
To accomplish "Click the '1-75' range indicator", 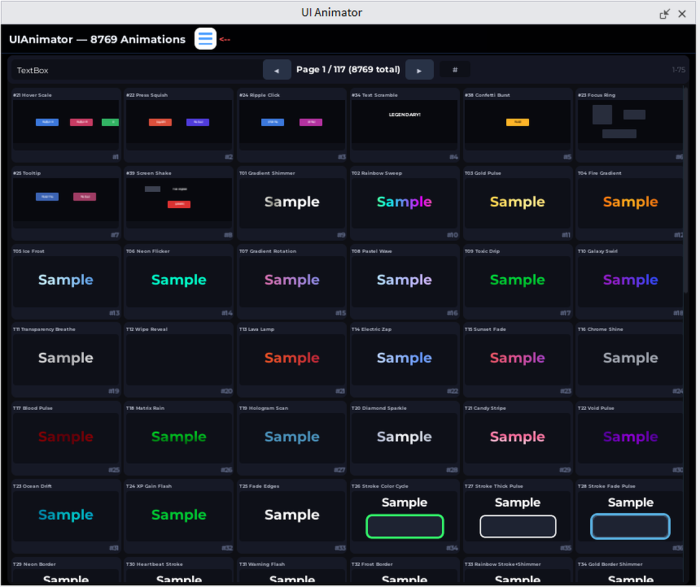I will [678, 70].
